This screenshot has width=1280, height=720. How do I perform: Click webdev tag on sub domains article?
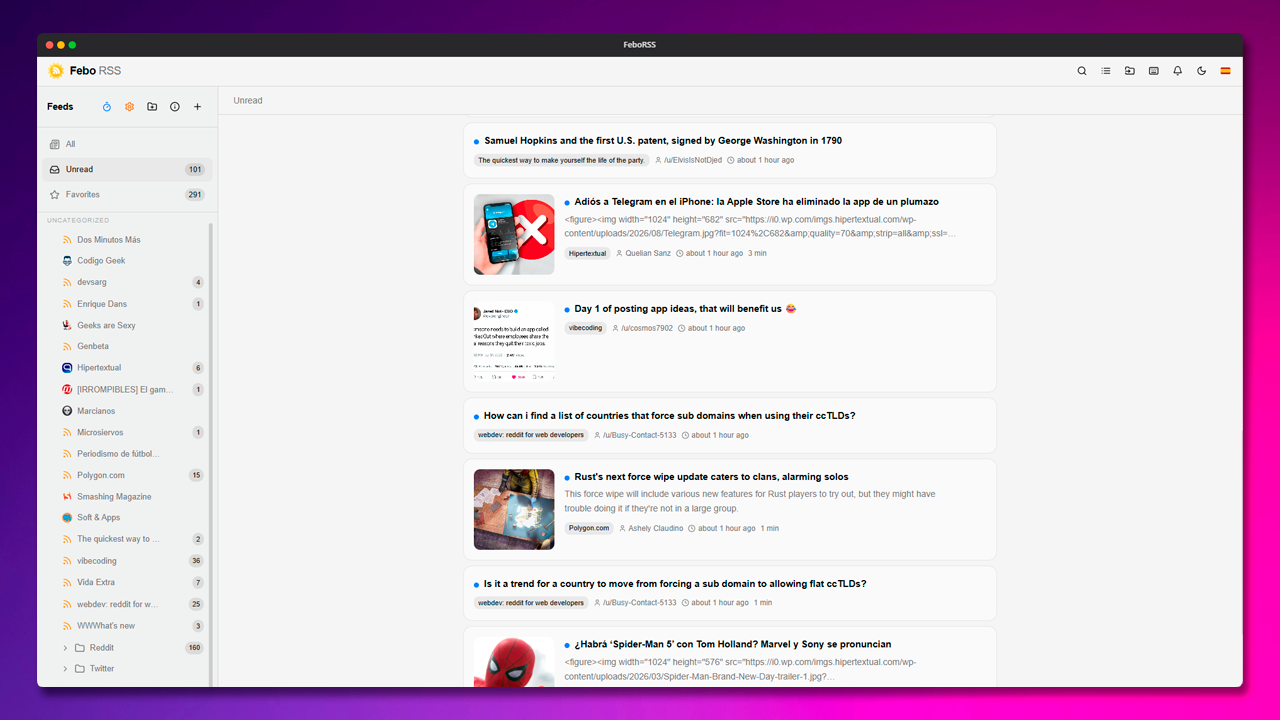coord(531,435)
